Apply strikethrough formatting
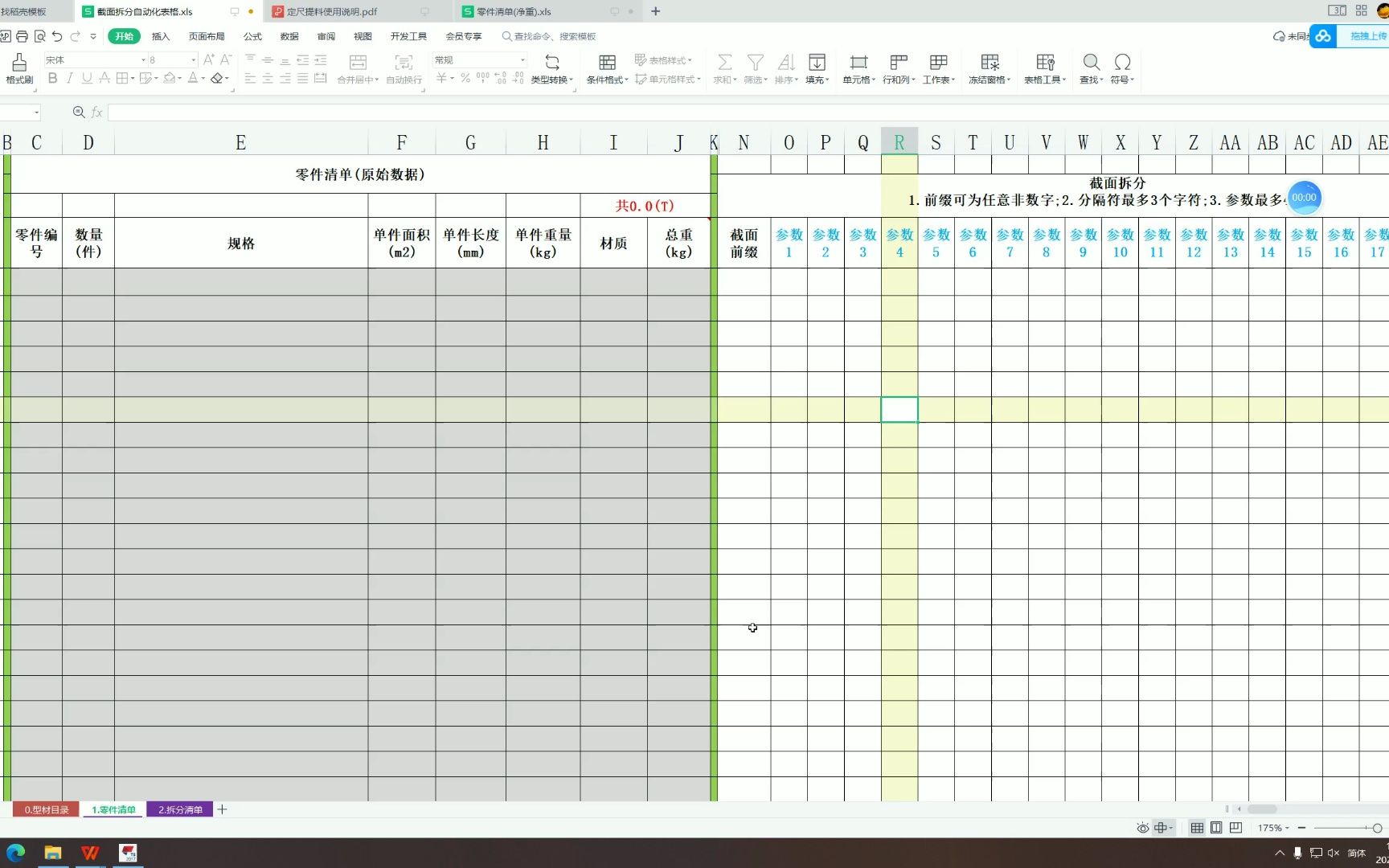Viewport: 1389px width, 868px height. tap(104, 78)
